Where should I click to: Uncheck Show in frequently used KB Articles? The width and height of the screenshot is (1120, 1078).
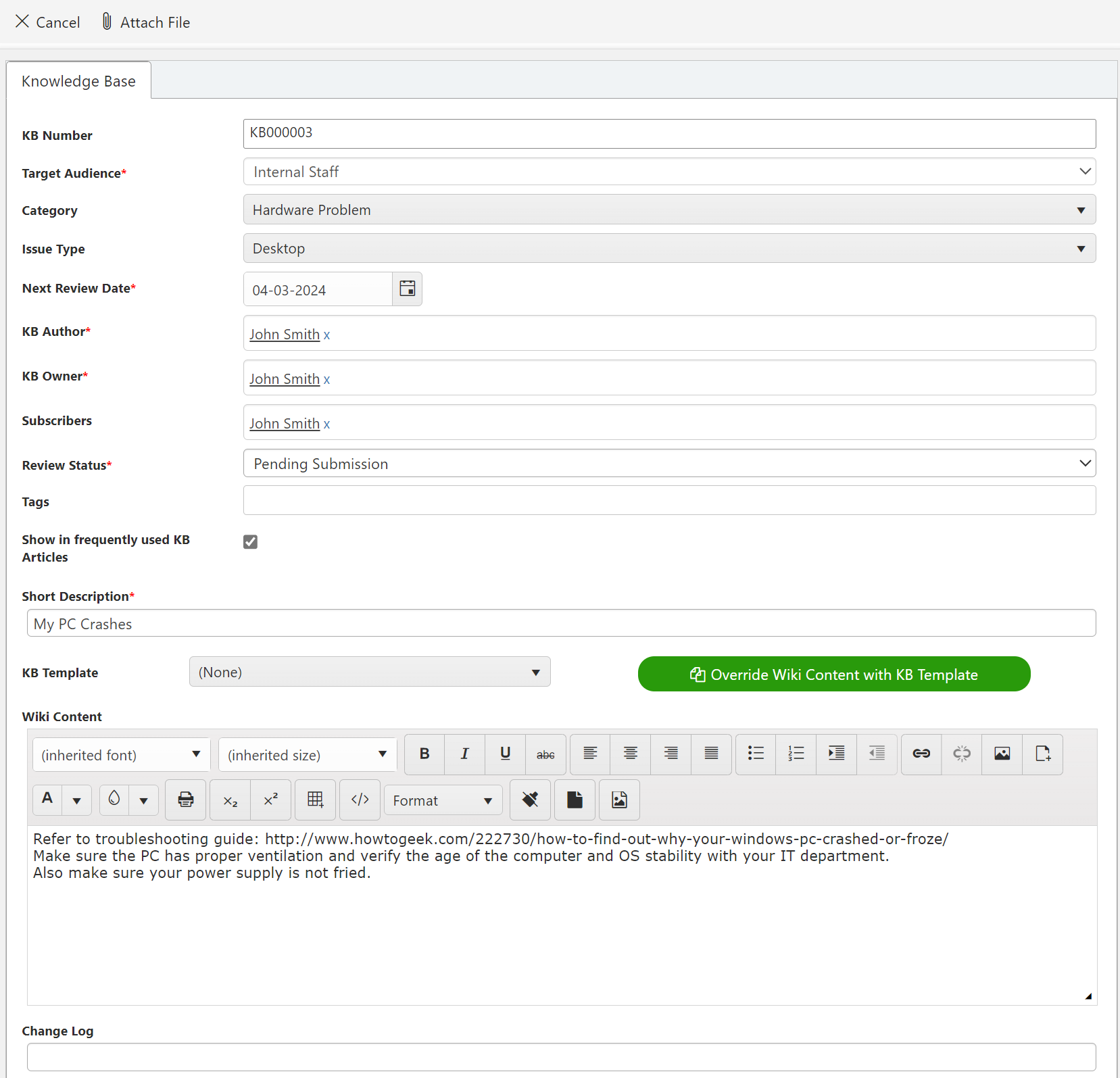coord(251,541)
